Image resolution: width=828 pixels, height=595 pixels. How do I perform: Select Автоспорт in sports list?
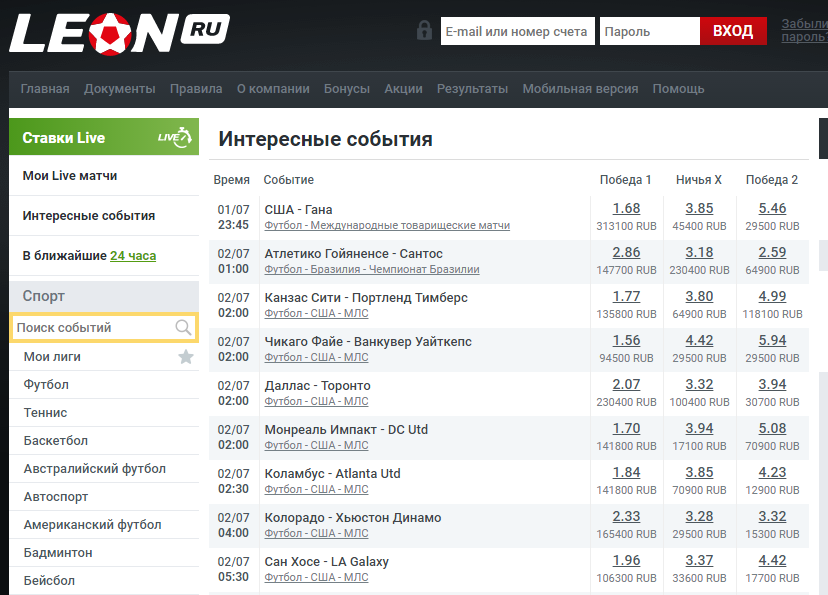(55, 497)
